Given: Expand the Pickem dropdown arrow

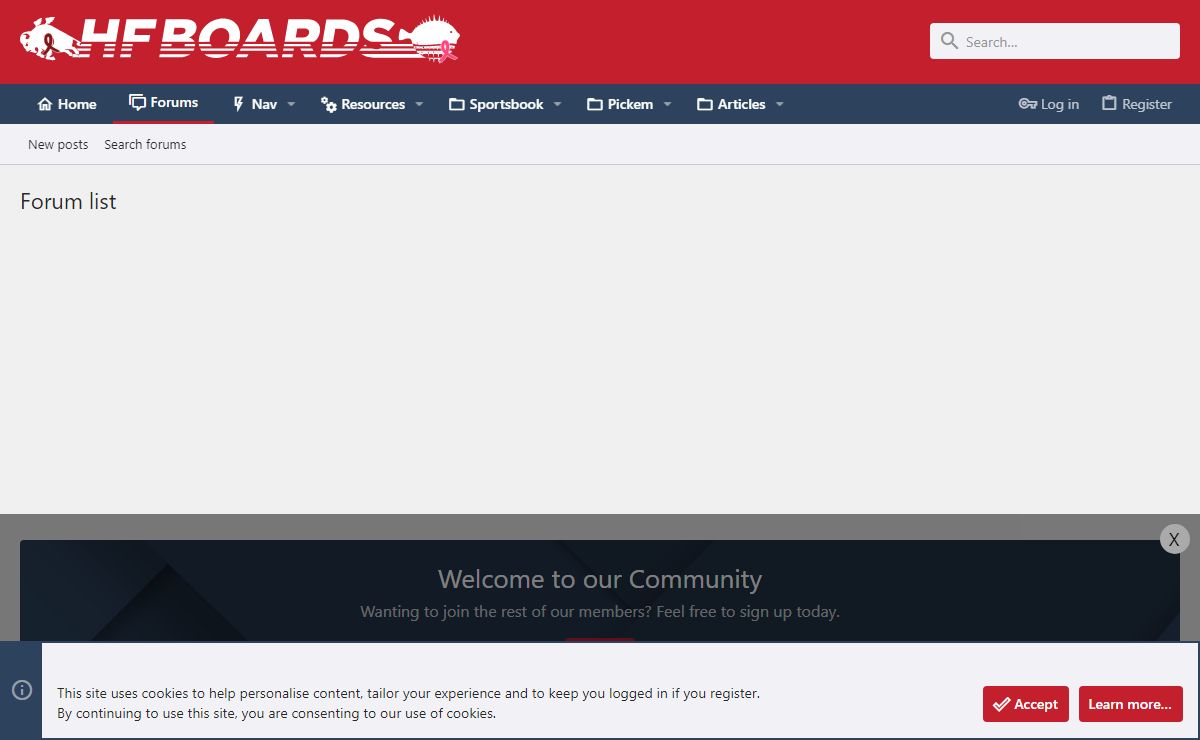Looking at the screenshot, I should coord(667,104).
